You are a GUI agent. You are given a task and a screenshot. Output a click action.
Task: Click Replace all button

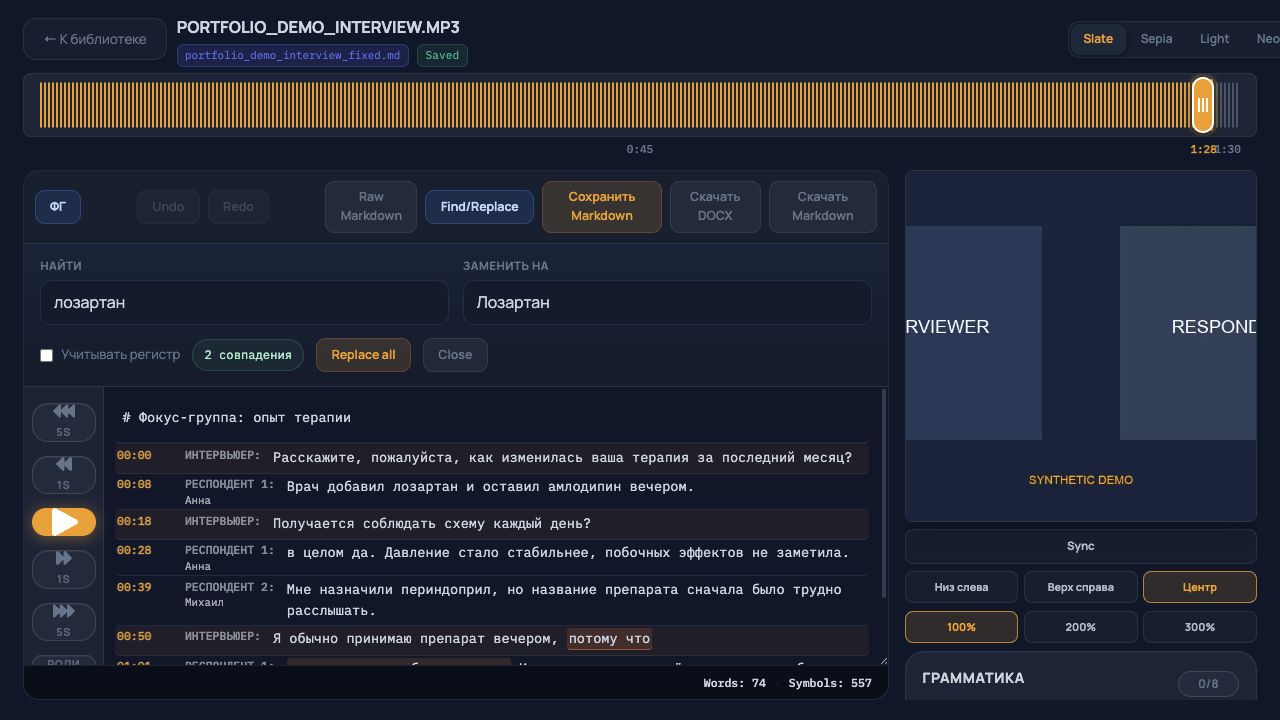point(363,355)
